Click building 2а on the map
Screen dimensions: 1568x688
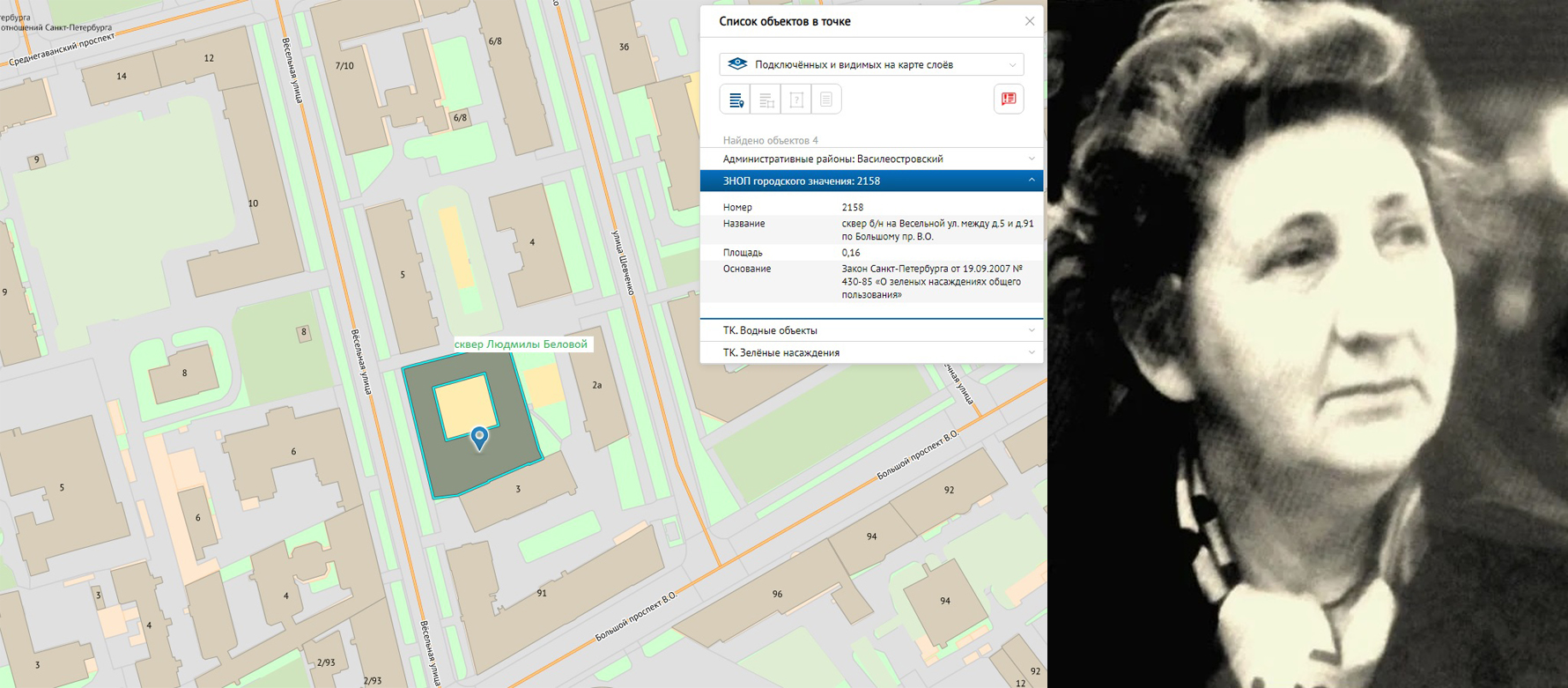click(597, 385)
